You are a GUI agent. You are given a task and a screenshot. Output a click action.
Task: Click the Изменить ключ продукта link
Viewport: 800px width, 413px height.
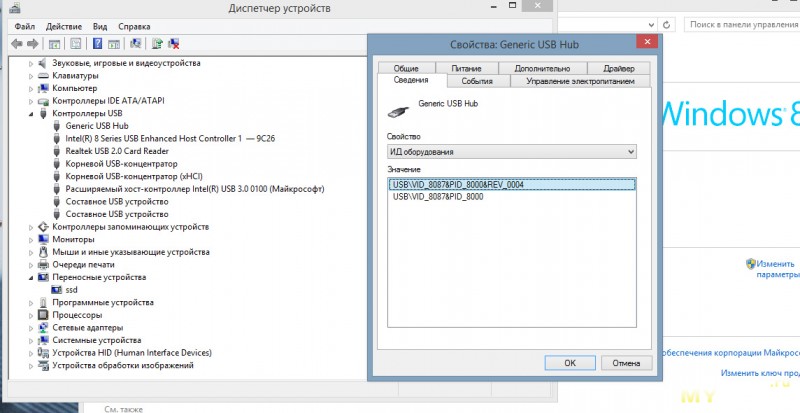pyautogui.click(x=760, y=373)
